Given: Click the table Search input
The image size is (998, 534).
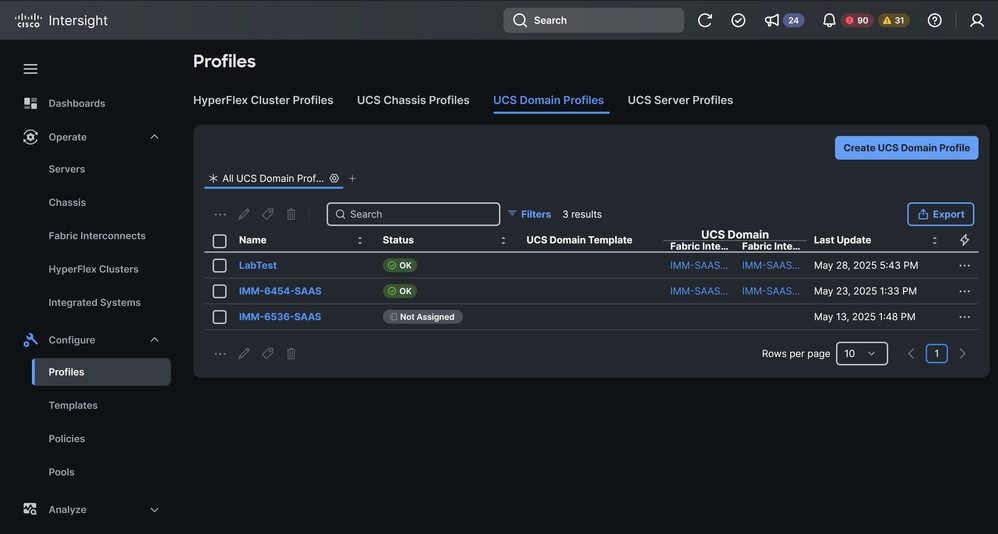Looking at the screenshot, I should coord(413,214).
